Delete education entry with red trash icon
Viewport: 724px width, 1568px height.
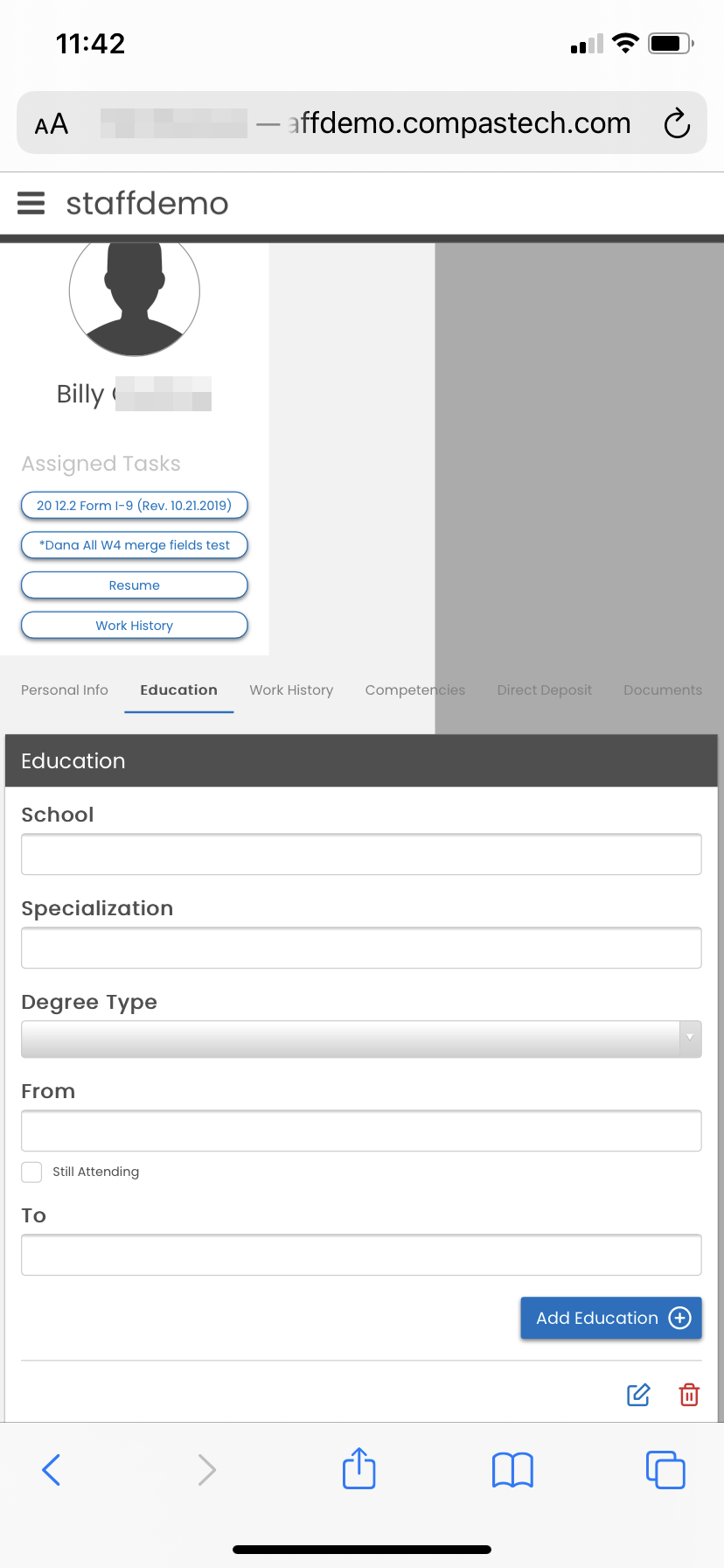pos(689,1395)
